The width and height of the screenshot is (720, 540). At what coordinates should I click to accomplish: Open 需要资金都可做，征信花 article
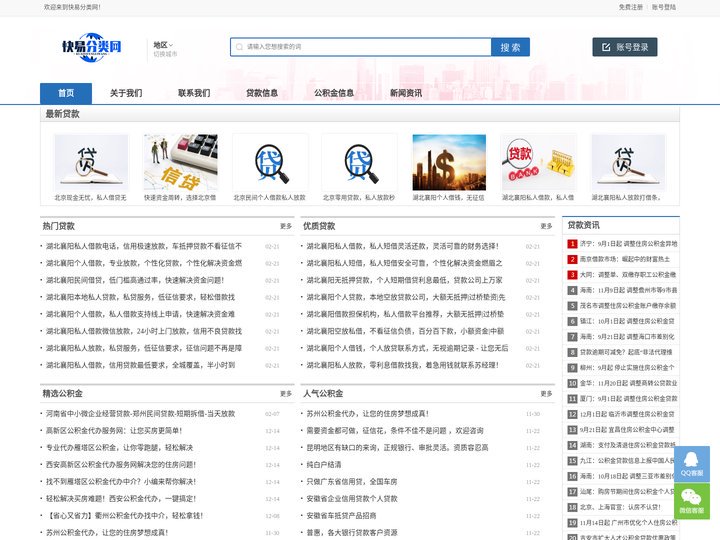(395, 431)
